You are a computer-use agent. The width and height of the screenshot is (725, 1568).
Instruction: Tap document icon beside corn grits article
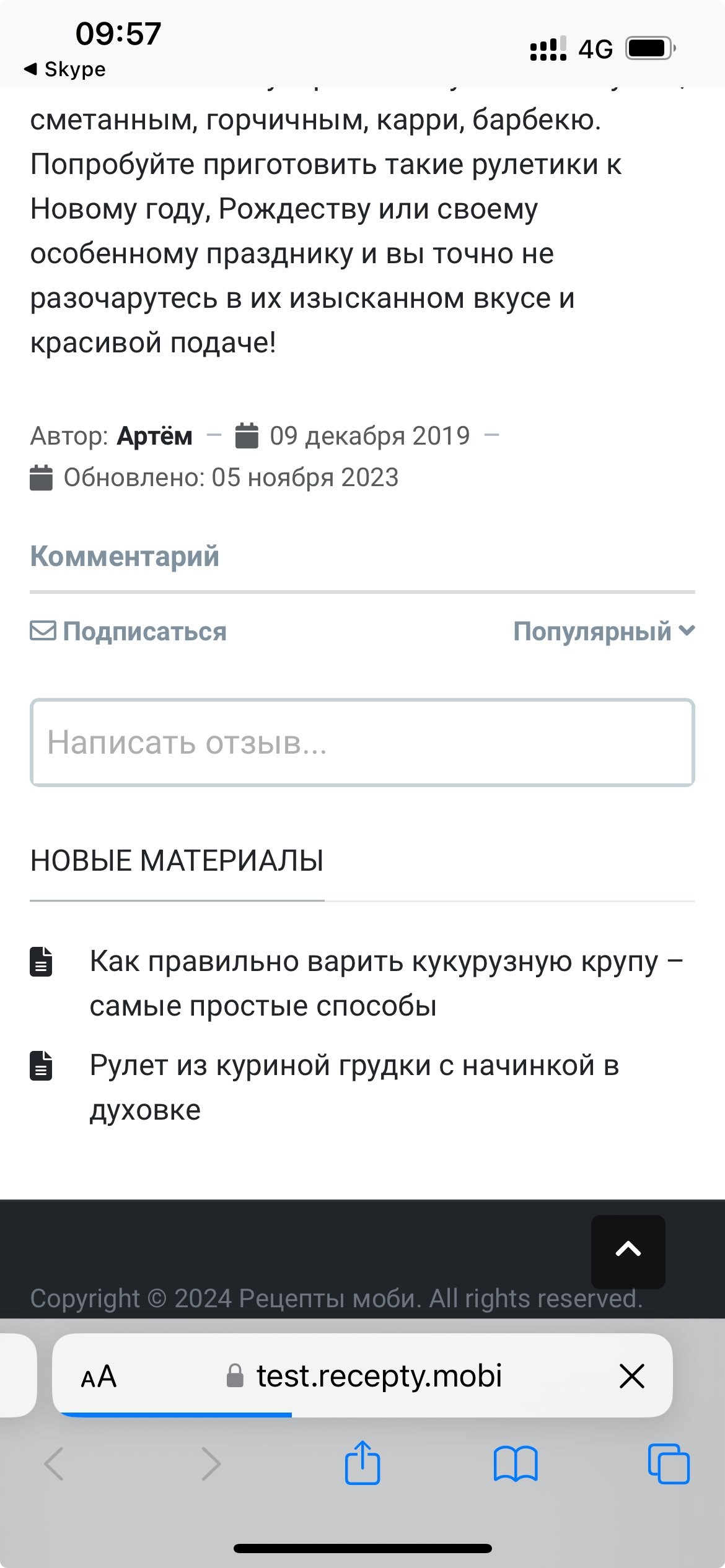[x=42, y=962]
